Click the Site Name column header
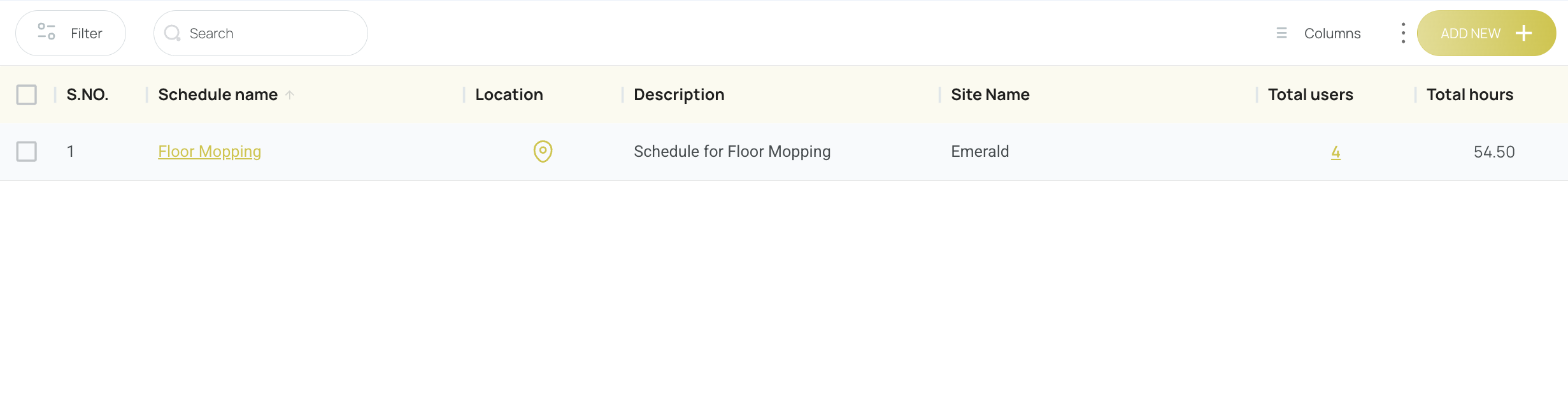Image resolution: width=1568 pixels, height=417 pixels. [x=990, y=95]
